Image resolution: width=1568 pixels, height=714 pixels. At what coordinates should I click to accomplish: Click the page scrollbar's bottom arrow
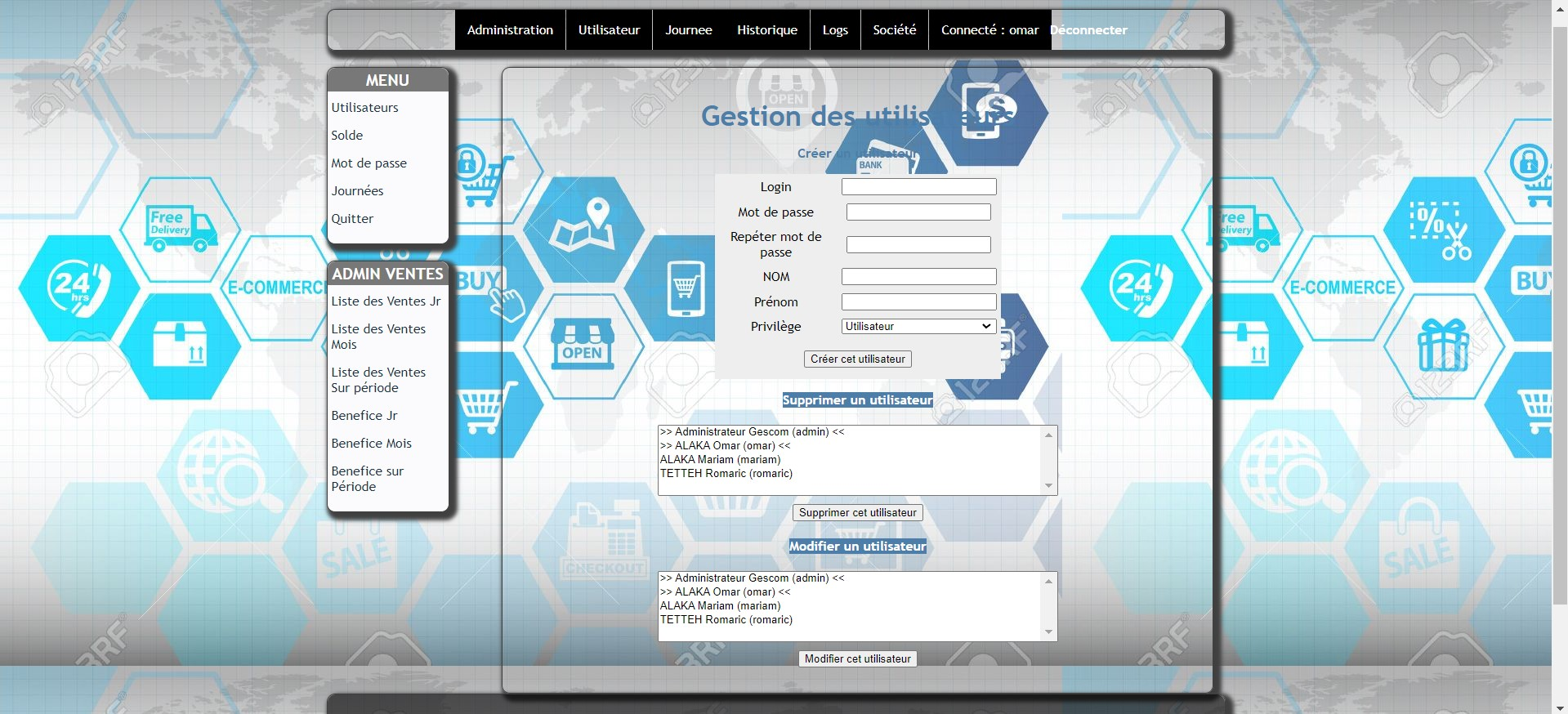1559,707
